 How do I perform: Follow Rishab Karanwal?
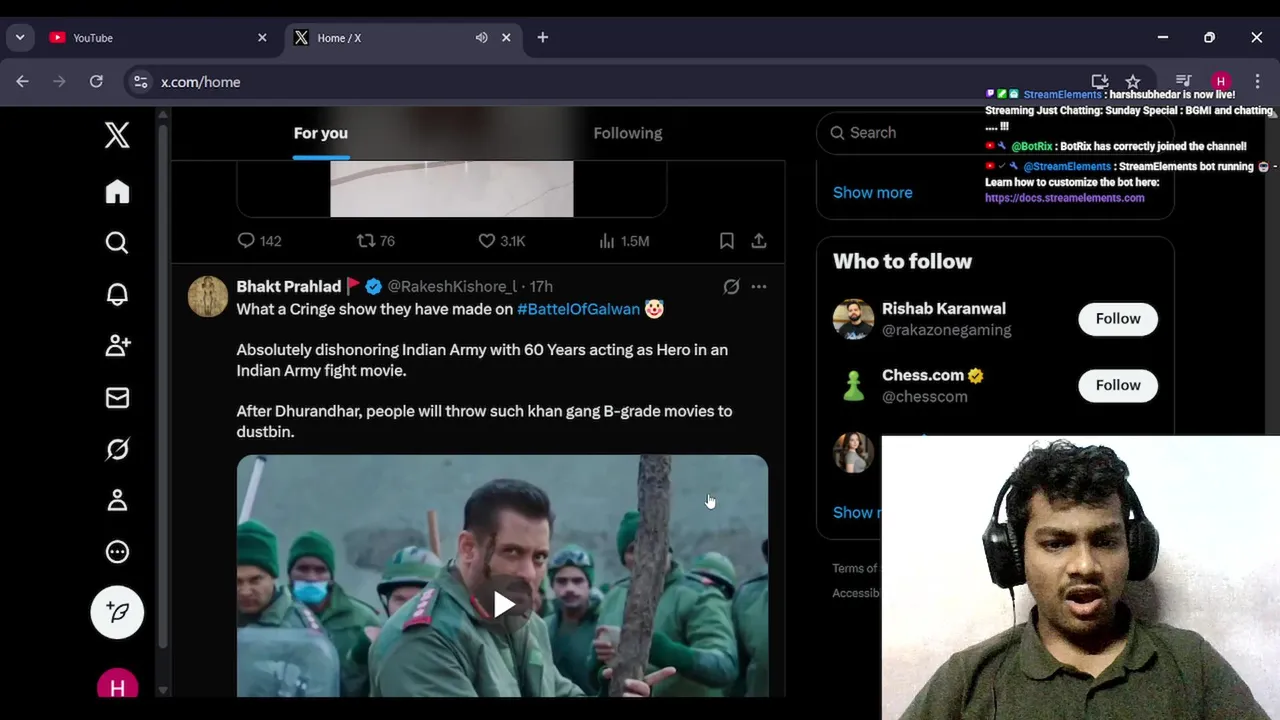pyautogui.click(x=1118, y=319)
